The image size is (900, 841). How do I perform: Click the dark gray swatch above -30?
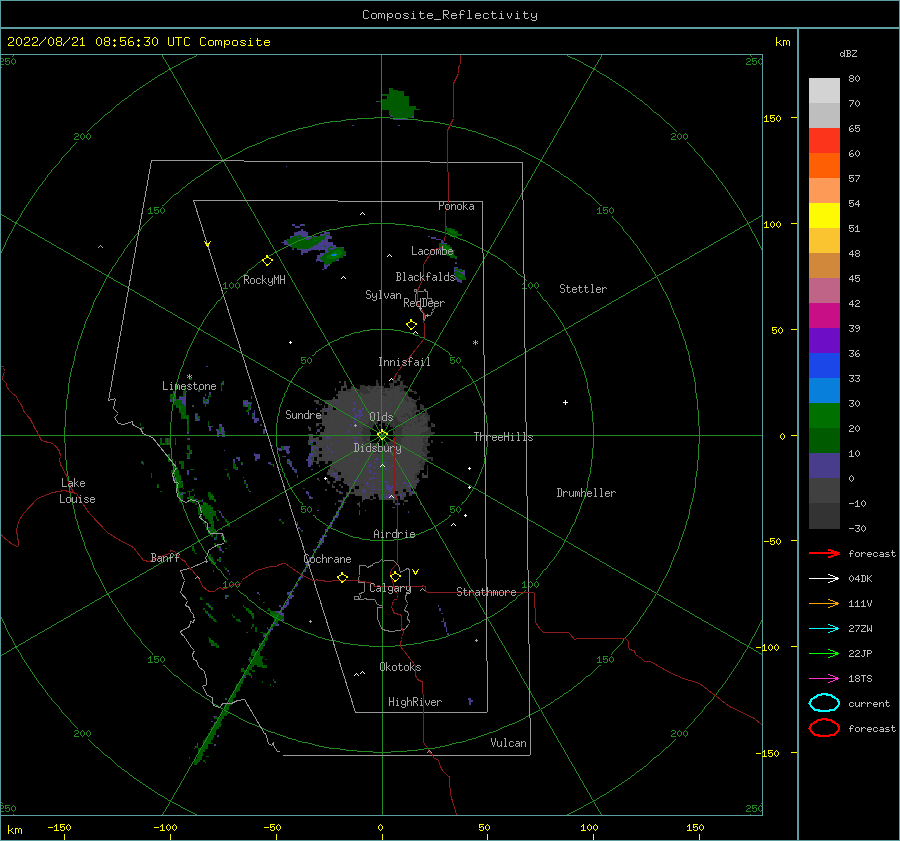click(x=824, y=516)
